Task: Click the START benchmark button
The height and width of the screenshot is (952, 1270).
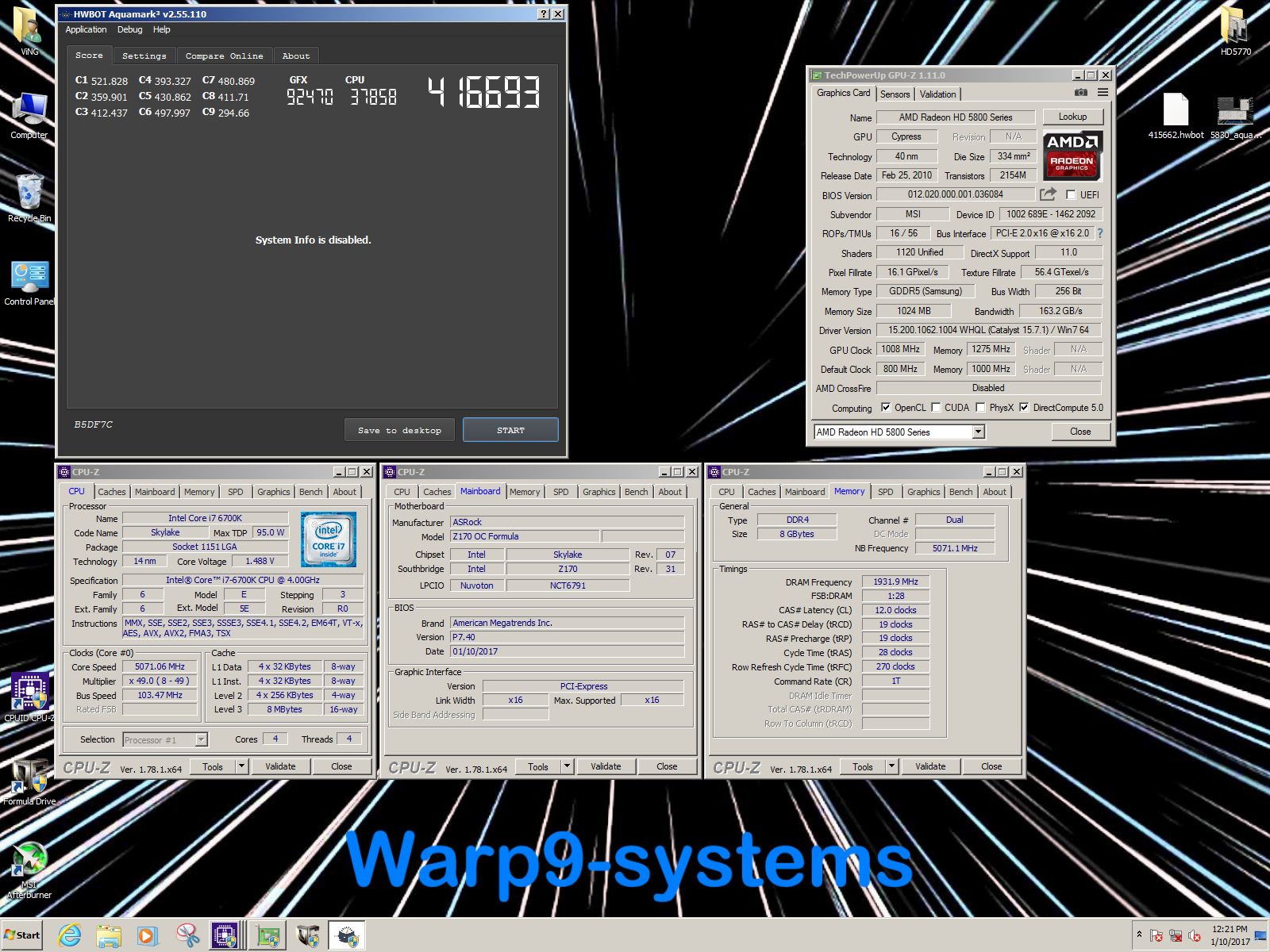Action: pyautogui.click(x=510, y=430)
